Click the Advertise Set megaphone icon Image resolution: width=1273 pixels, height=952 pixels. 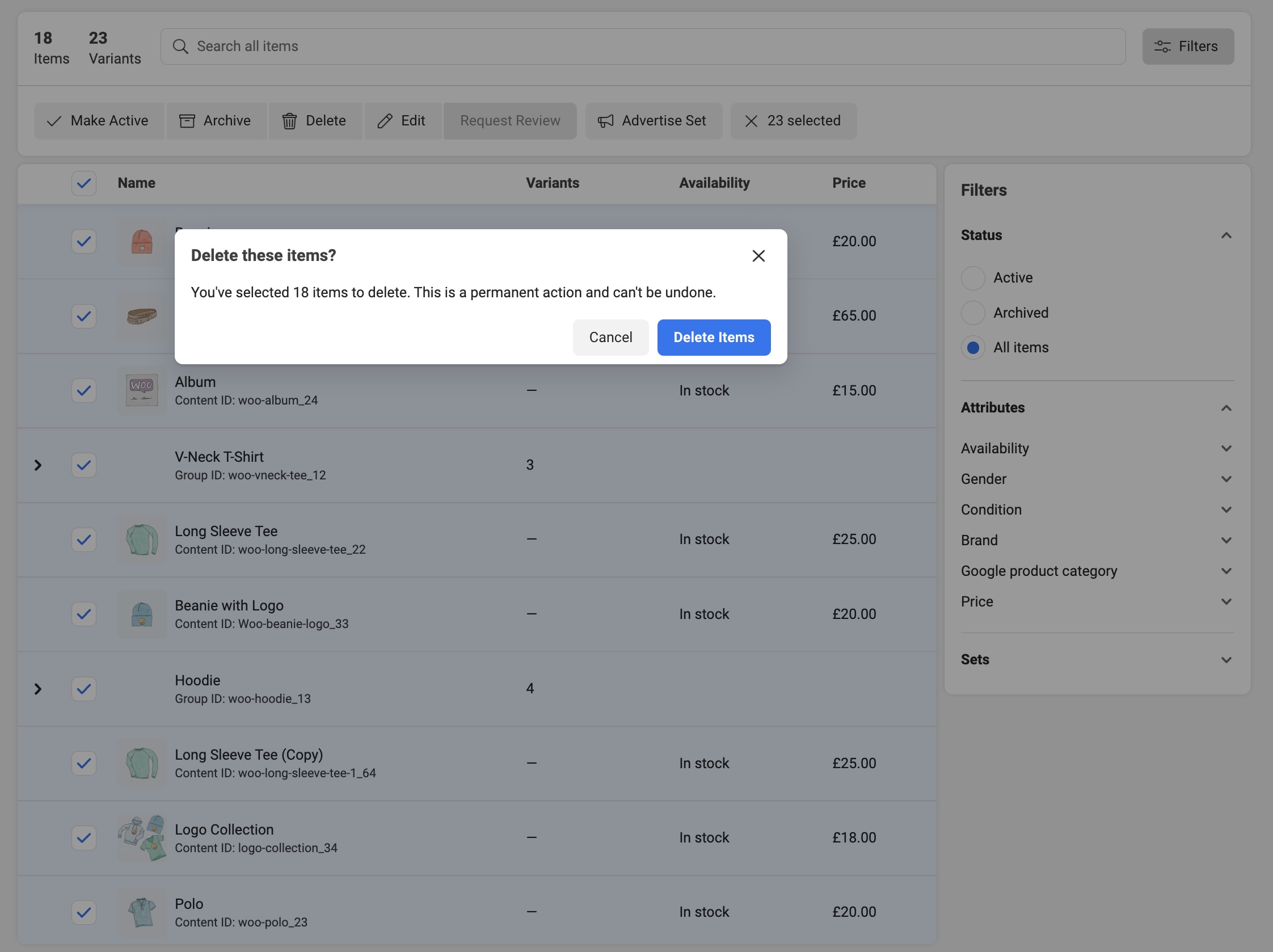click(x=605, y=121)
